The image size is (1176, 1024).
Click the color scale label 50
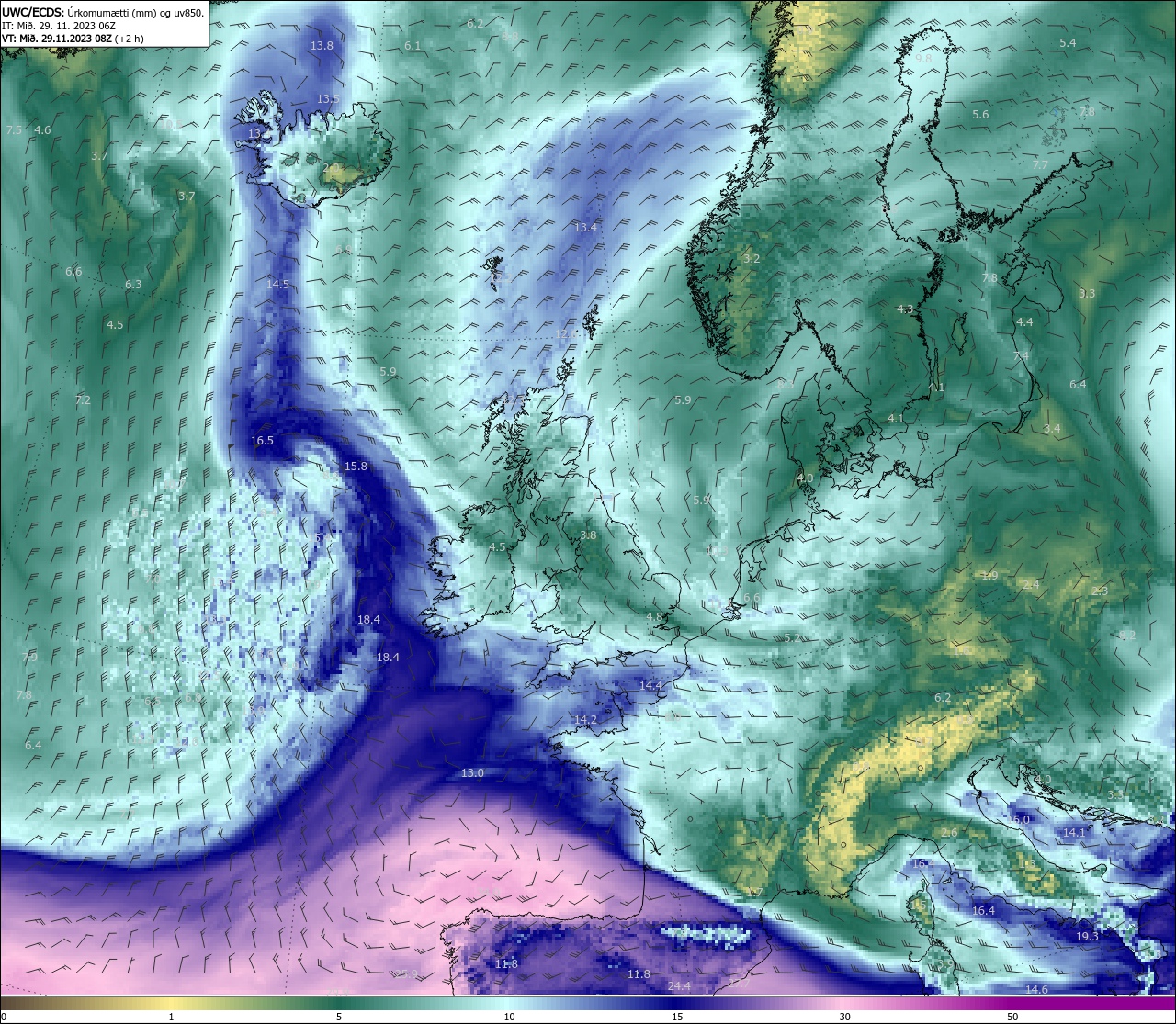click(x=1012, y=1017)
